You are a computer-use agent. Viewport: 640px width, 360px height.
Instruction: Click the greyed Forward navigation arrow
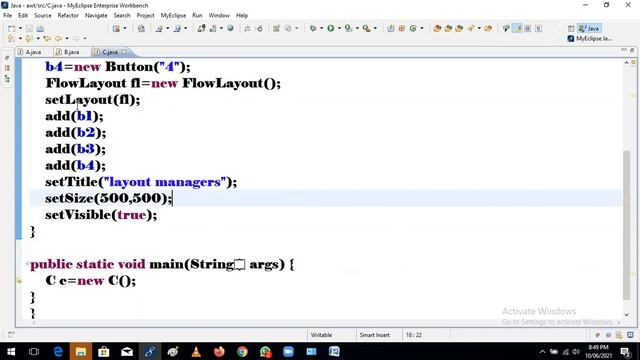tap(76, 38)
